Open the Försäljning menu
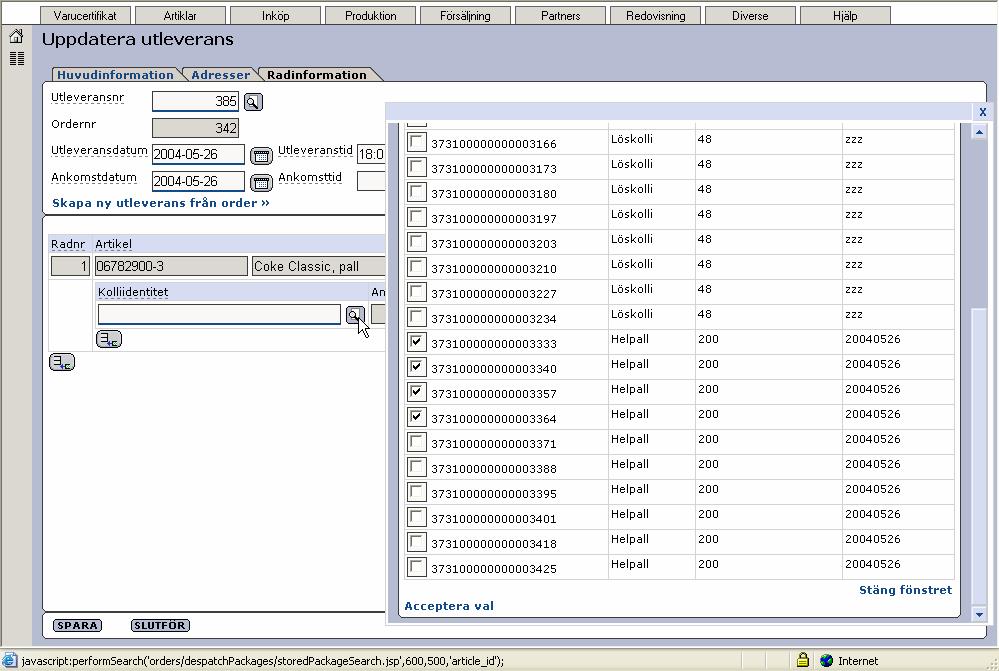This screenshot has height=671, width=999. click(x=465, y=15)
